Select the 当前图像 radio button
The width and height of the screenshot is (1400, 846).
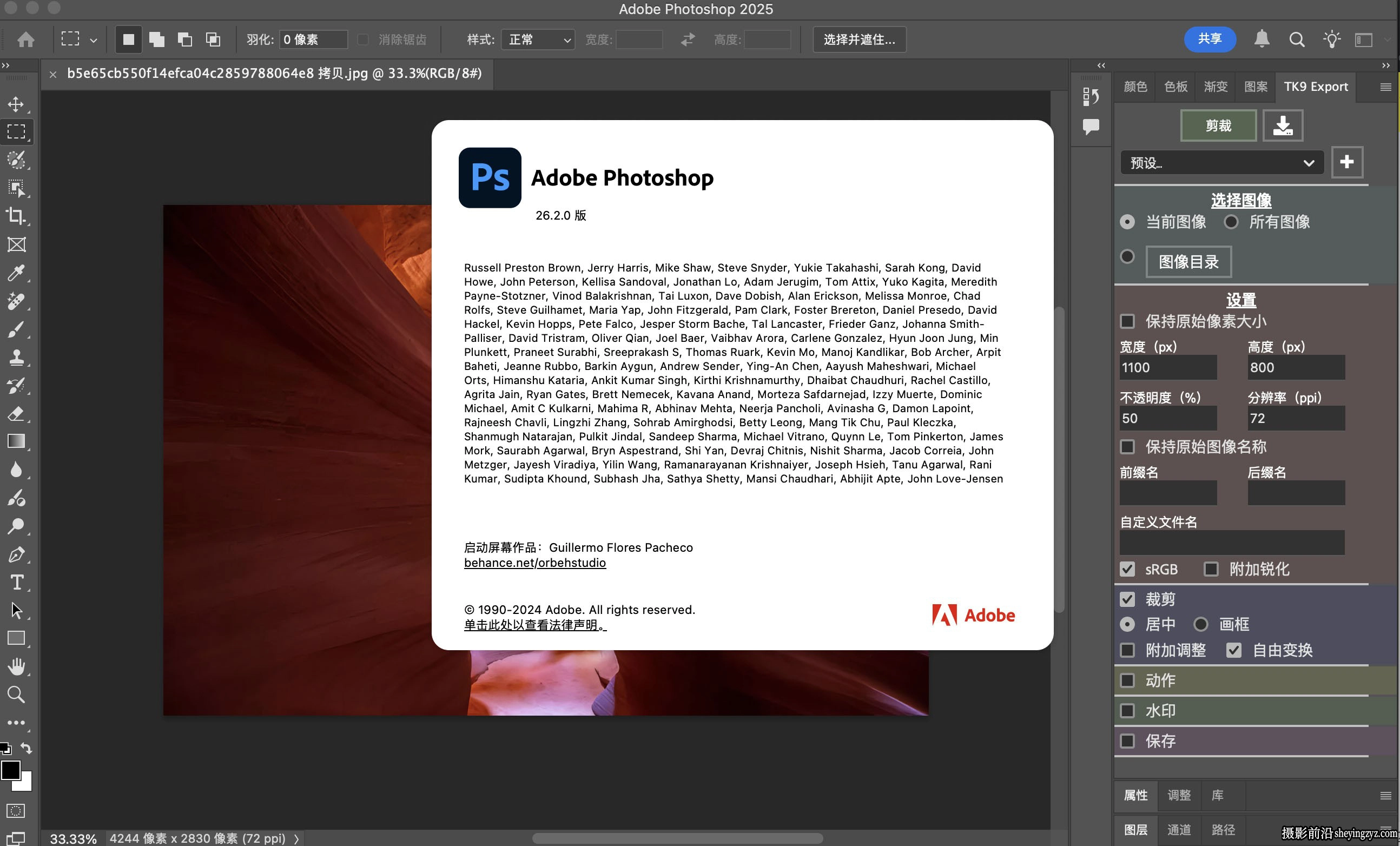[x=1127, y=222]
